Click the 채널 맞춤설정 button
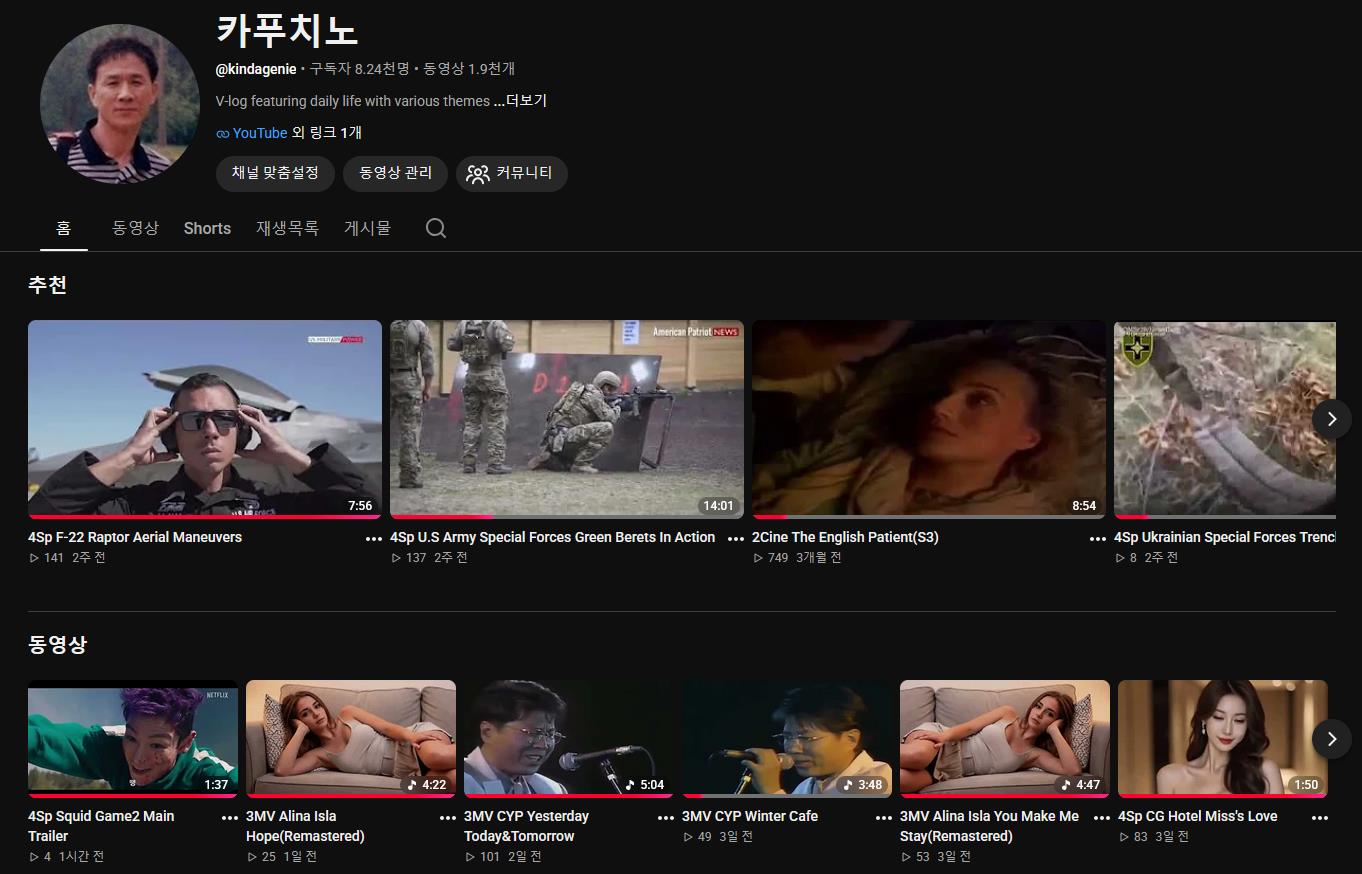The width and height of the screenshot is (1362, 874). 275,173
